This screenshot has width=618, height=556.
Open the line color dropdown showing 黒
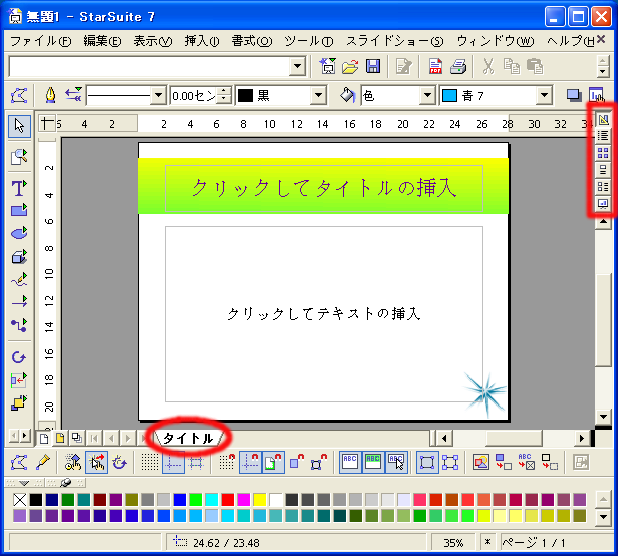(318, 95)
